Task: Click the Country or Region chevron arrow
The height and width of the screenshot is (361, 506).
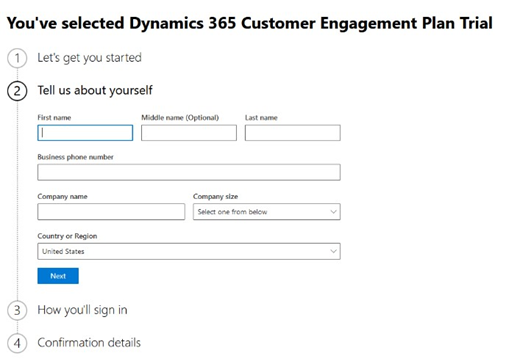Action: tap(333, 251)
